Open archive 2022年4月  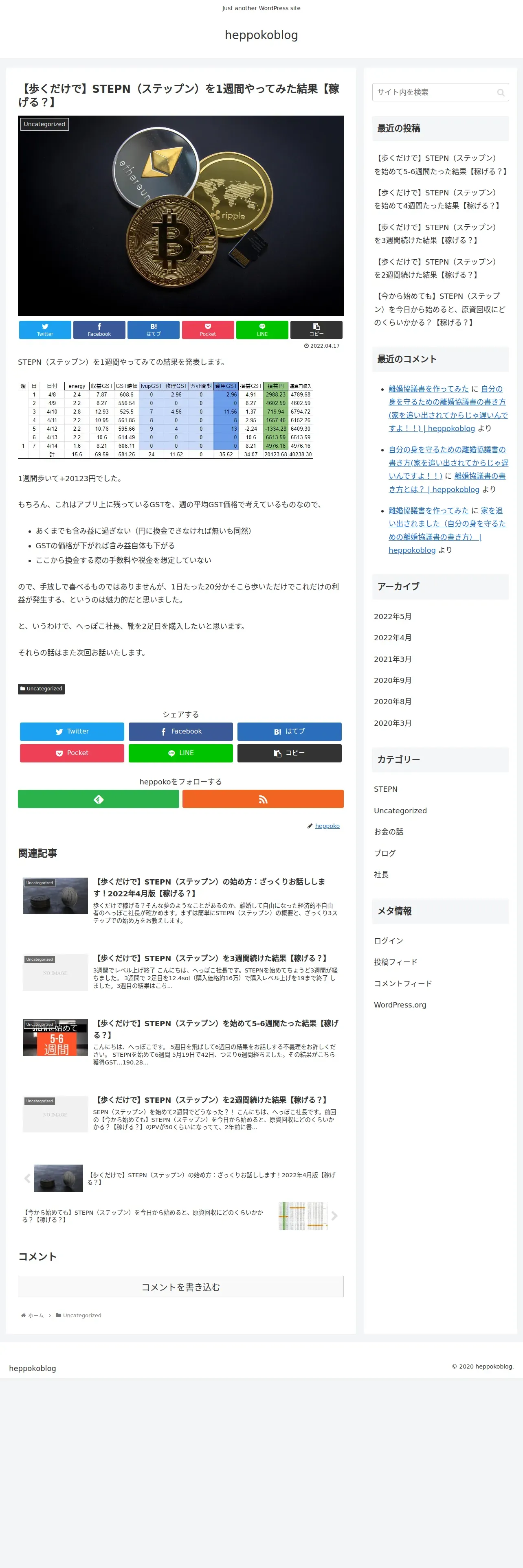393,638
